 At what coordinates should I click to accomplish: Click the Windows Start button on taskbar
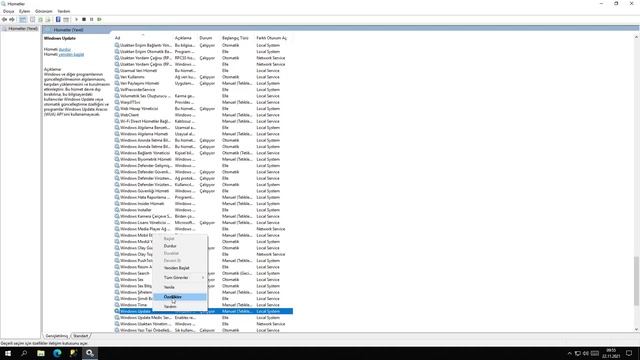point(8,353)
